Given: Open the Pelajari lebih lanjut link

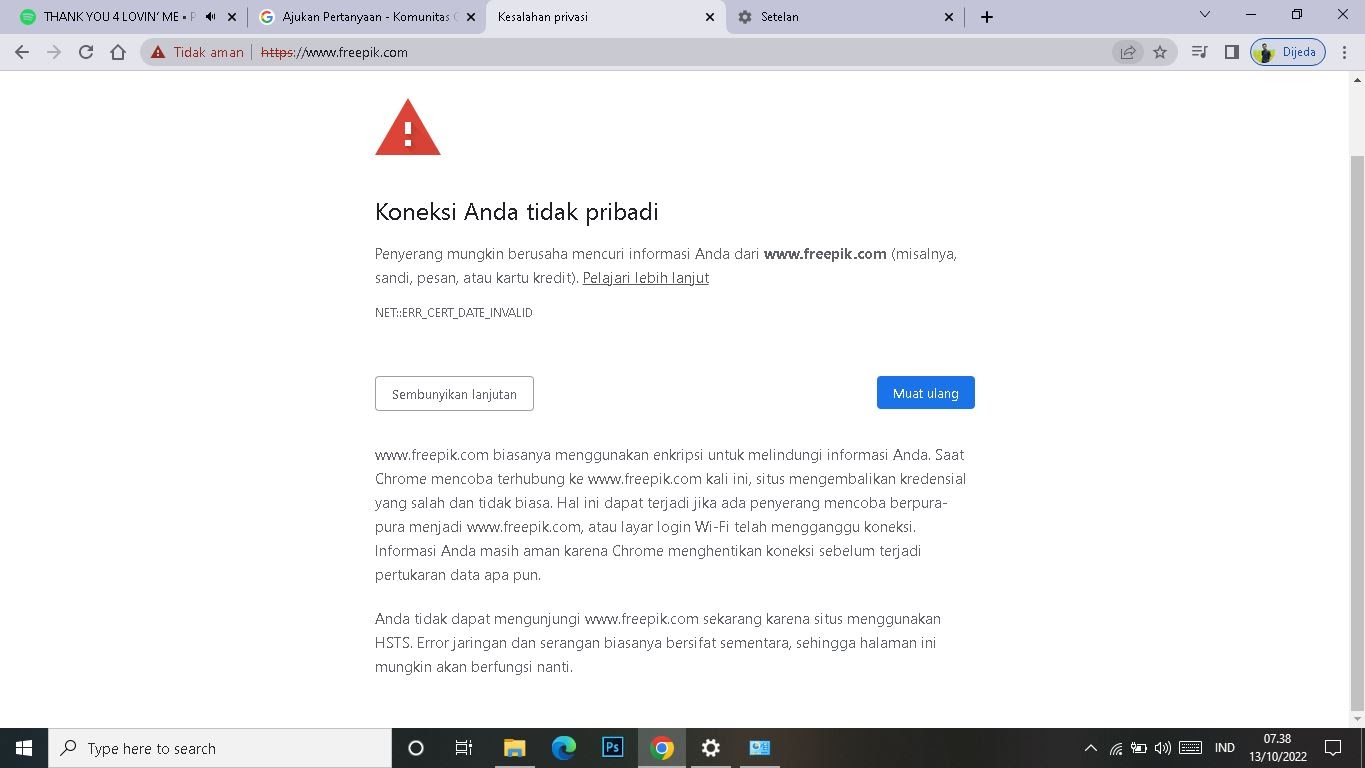Looking at the screenshot, I should tap(646, 278).
